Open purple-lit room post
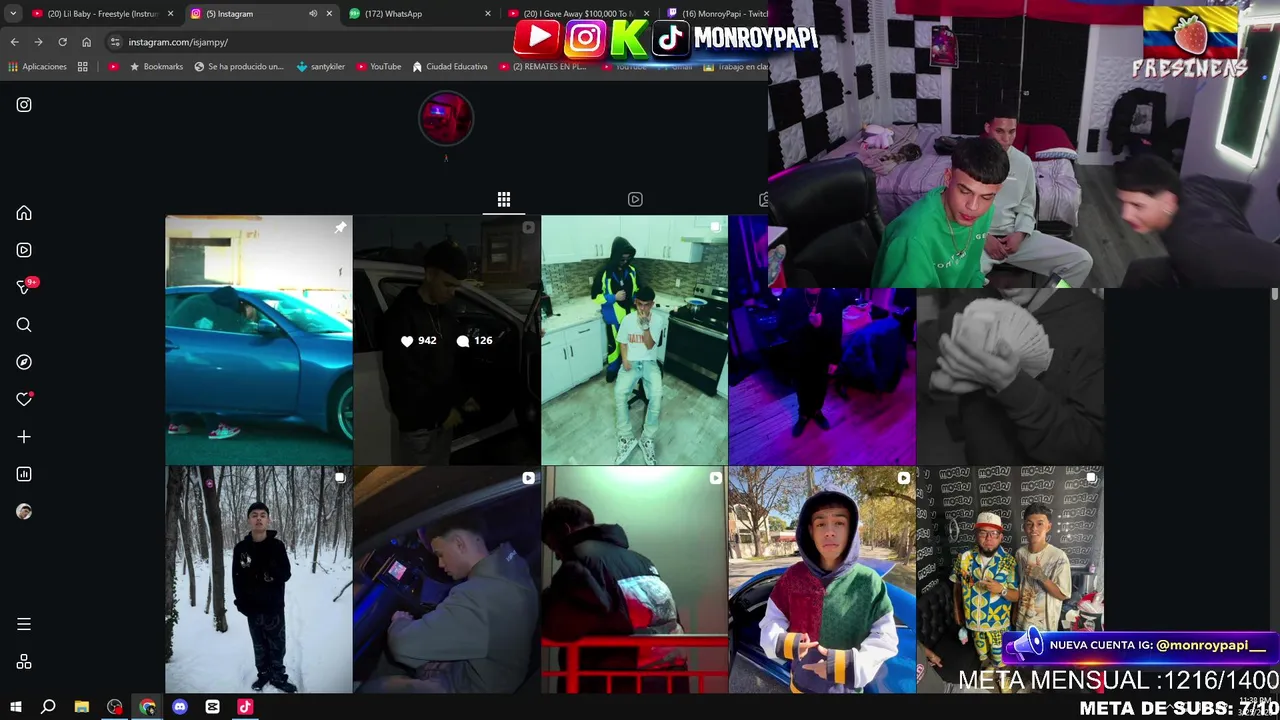 [822, 377]
